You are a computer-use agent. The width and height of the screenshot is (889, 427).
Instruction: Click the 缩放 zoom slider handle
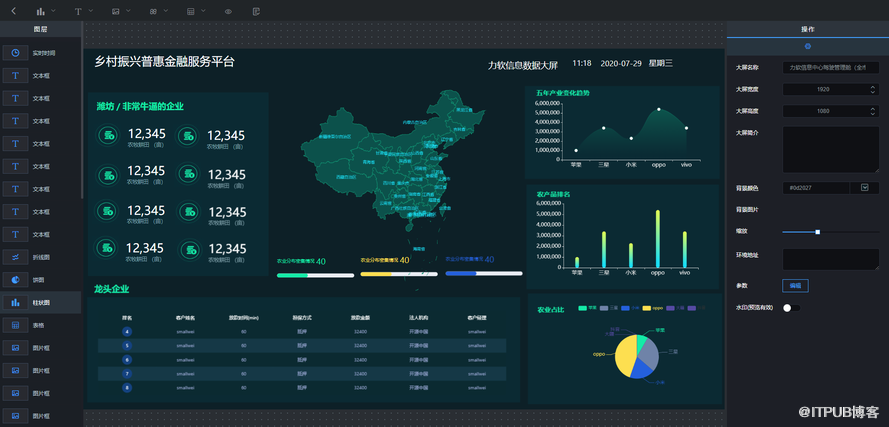tap(818, 232)
